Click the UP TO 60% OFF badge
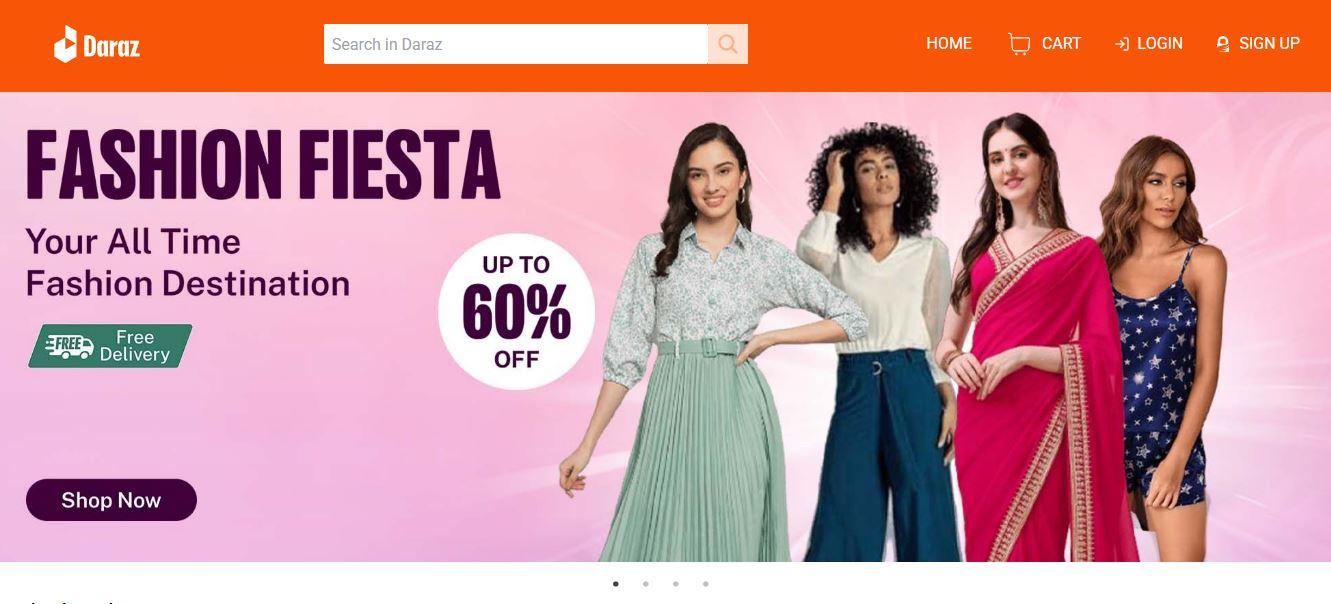 [x=516, y=312]
